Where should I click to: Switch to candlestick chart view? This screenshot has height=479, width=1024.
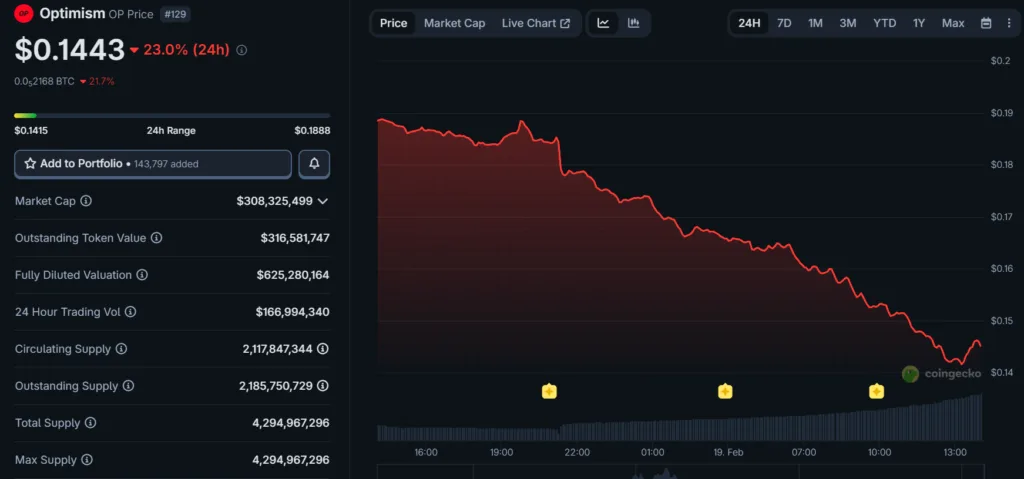point(633,24)
